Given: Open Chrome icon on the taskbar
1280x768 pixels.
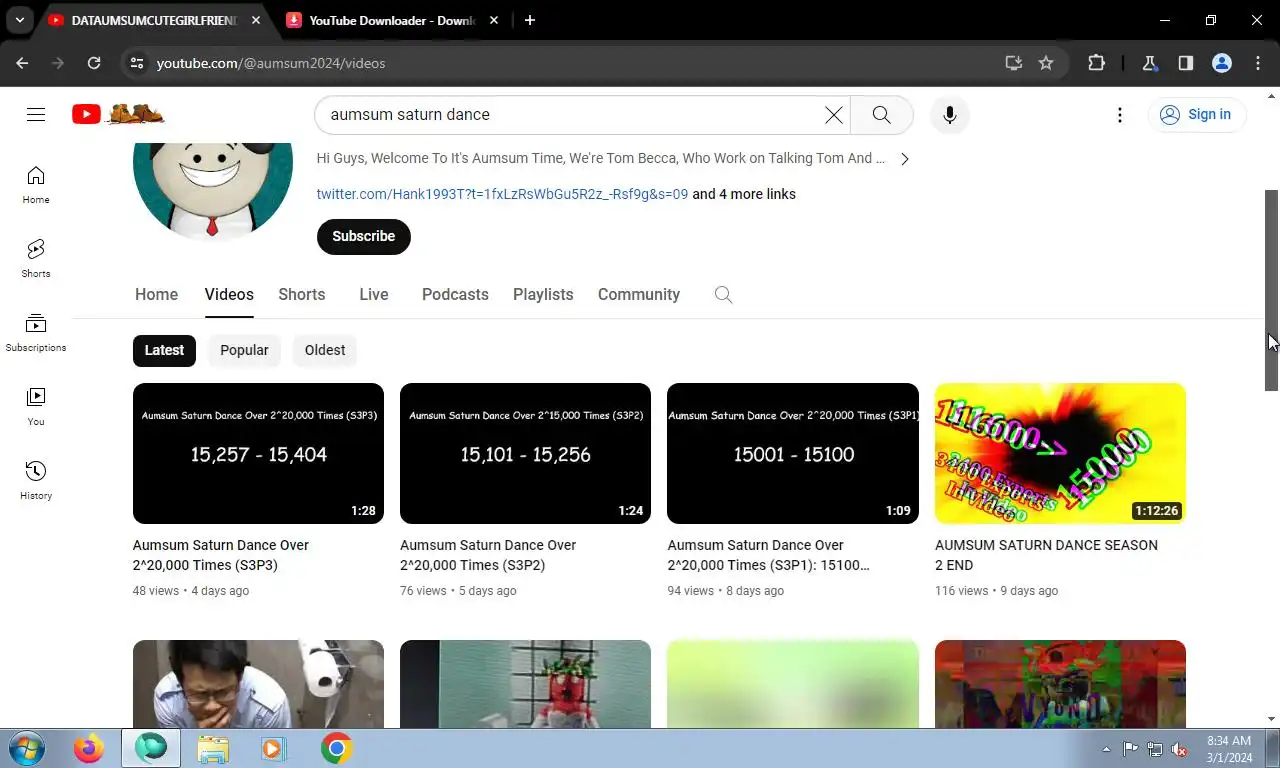Looking at the screenshot, I should click(337, 748).
